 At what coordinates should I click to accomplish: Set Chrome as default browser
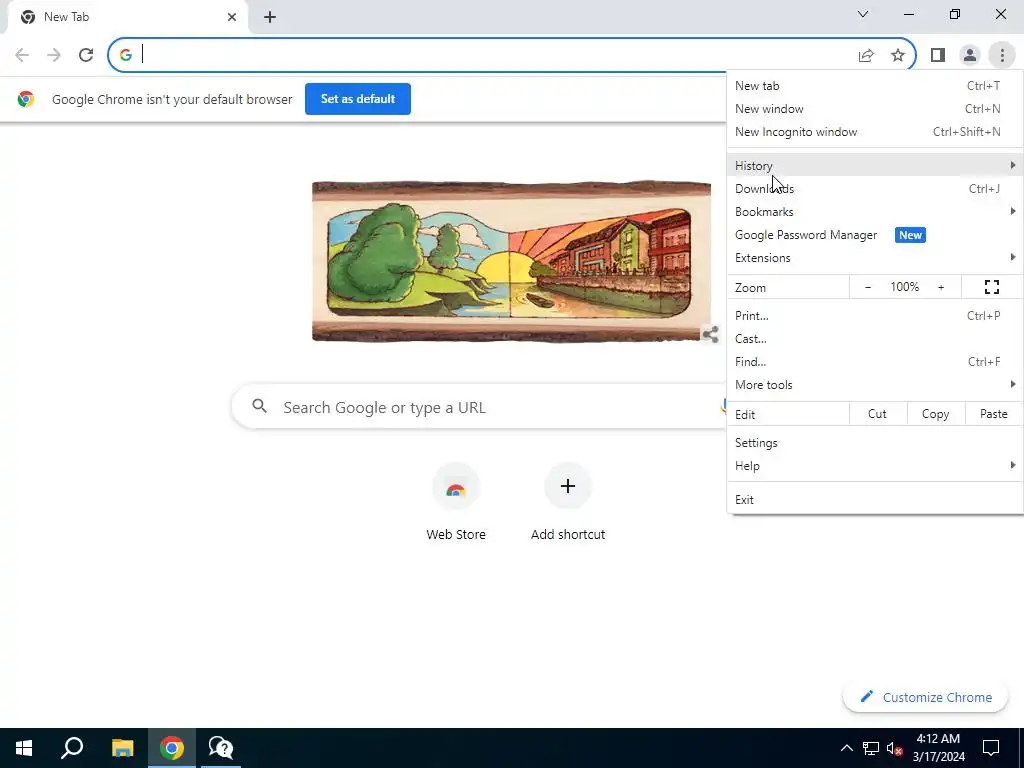[358, 99]
